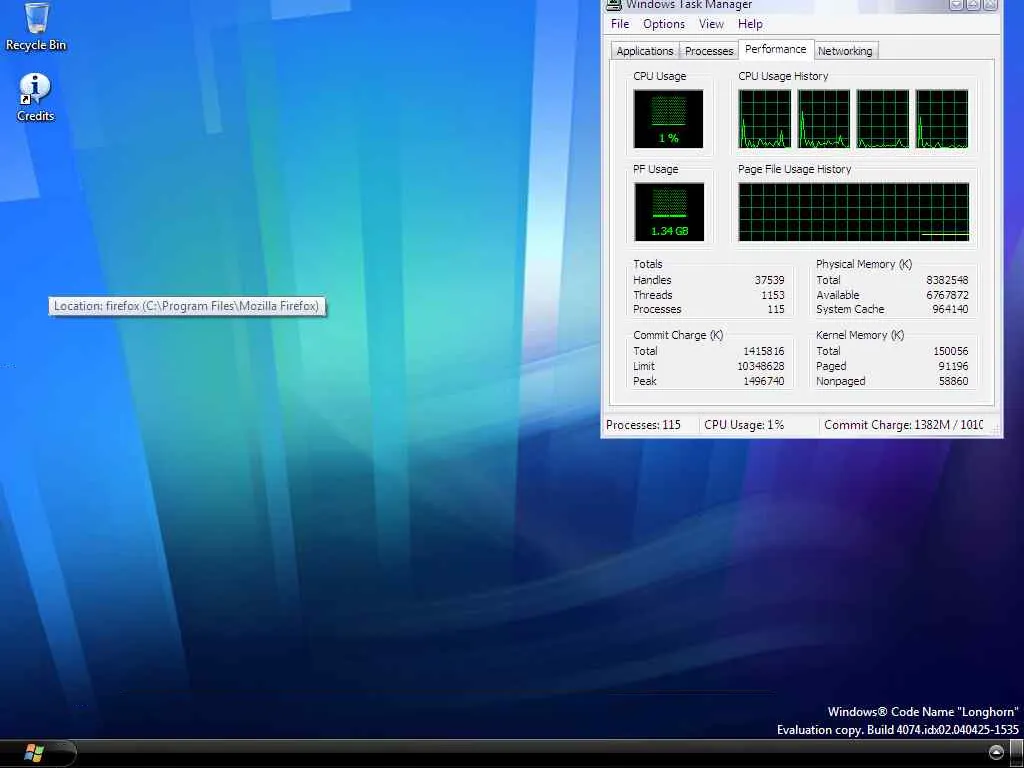1024x768 pixels.
Task: Open the View menu
Action: click(711, 24)
